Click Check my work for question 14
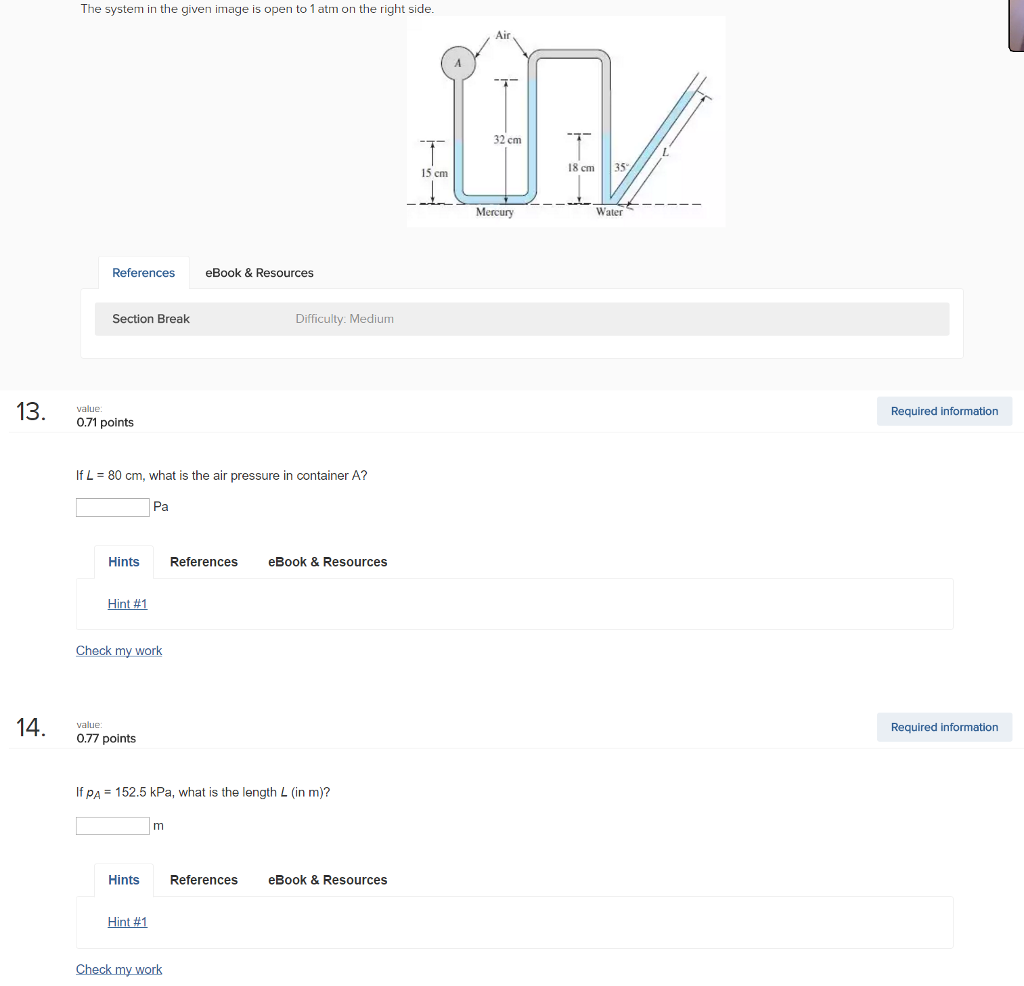 tap(119, 969)
